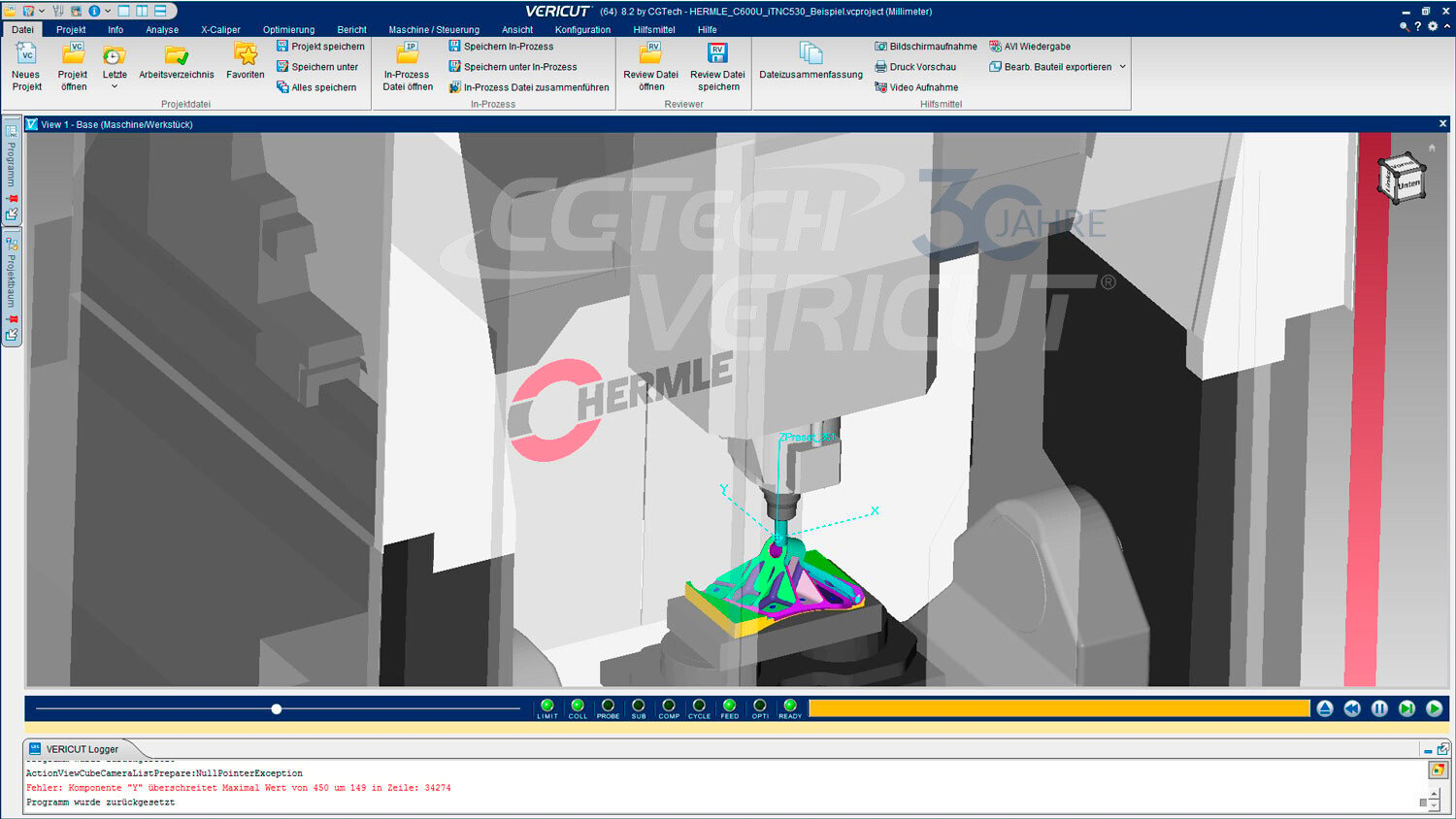Screen dimensions: 1456x819
Task: Take a Bildschirmaufnahme
Action: [x=926, y=47]
